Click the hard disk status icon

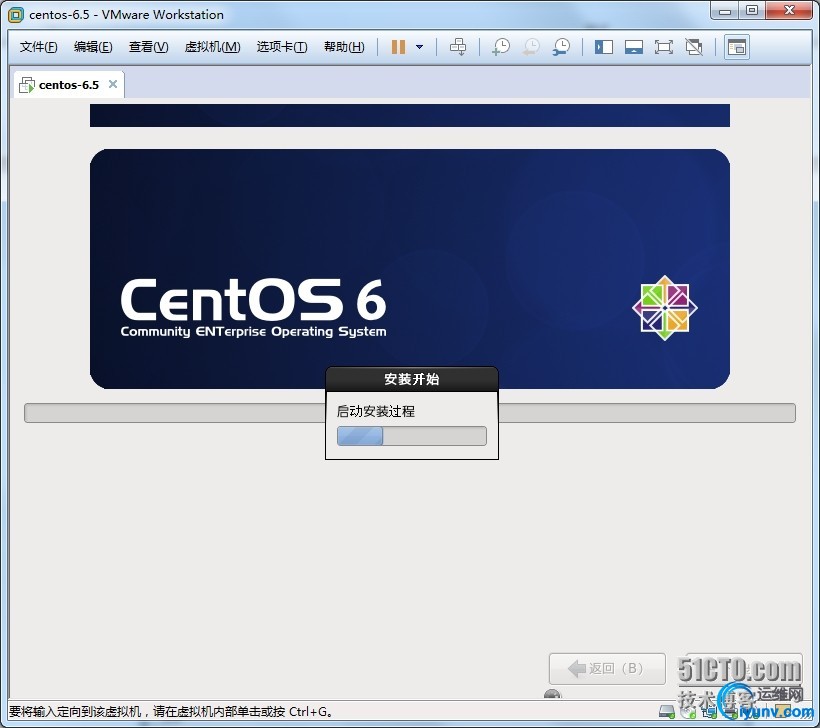click(x=667, y=712)
